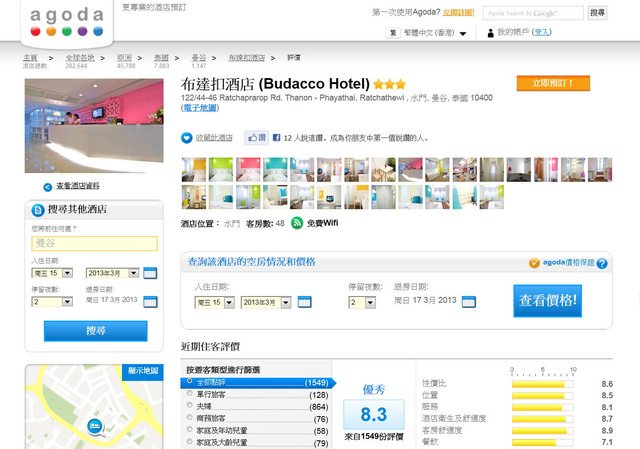The image size is (640, 449).
Task: Click 查看酒店資料 link
Action: [78, 186]
